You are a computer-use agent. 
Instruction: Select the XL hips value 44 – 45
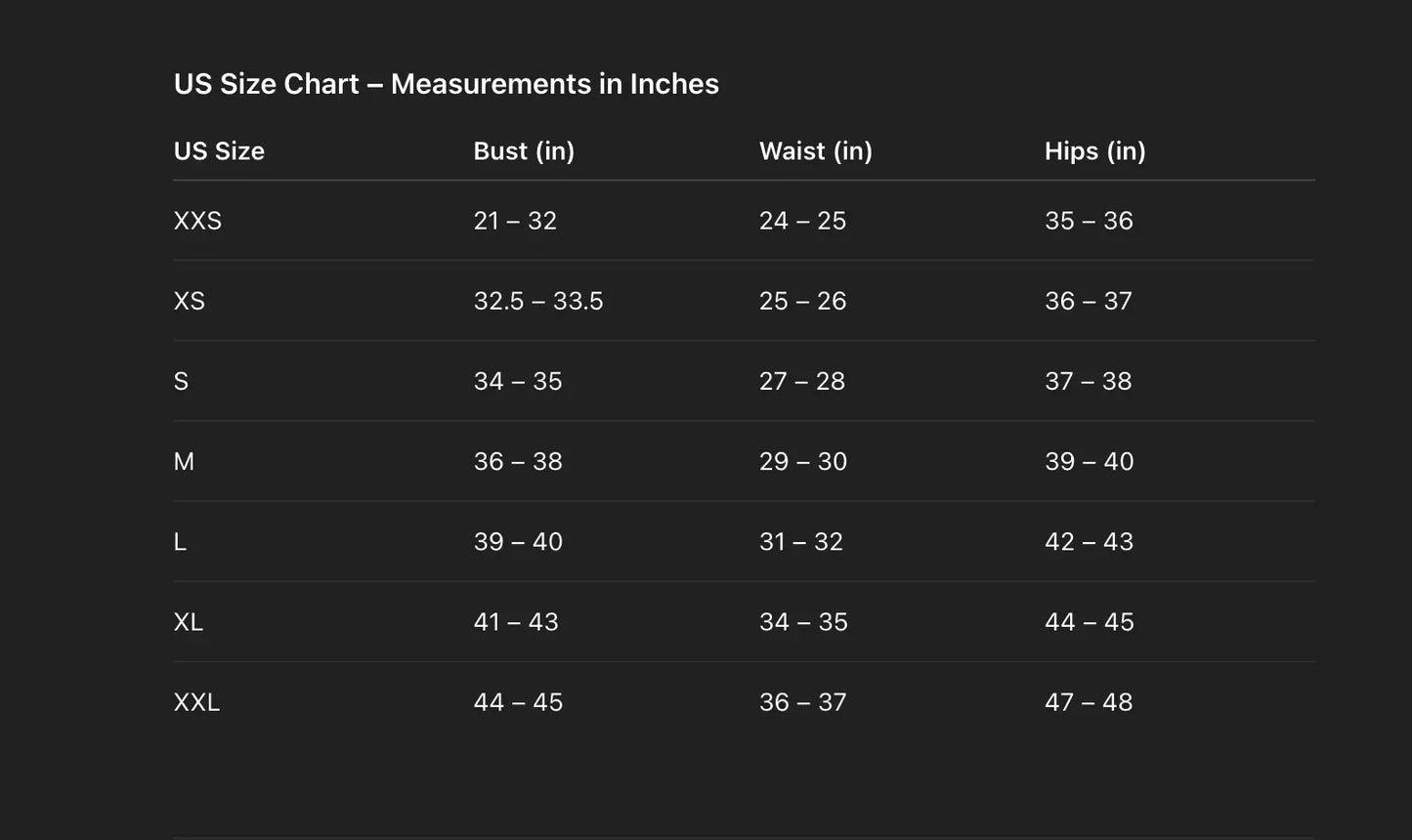point(1089,622)
